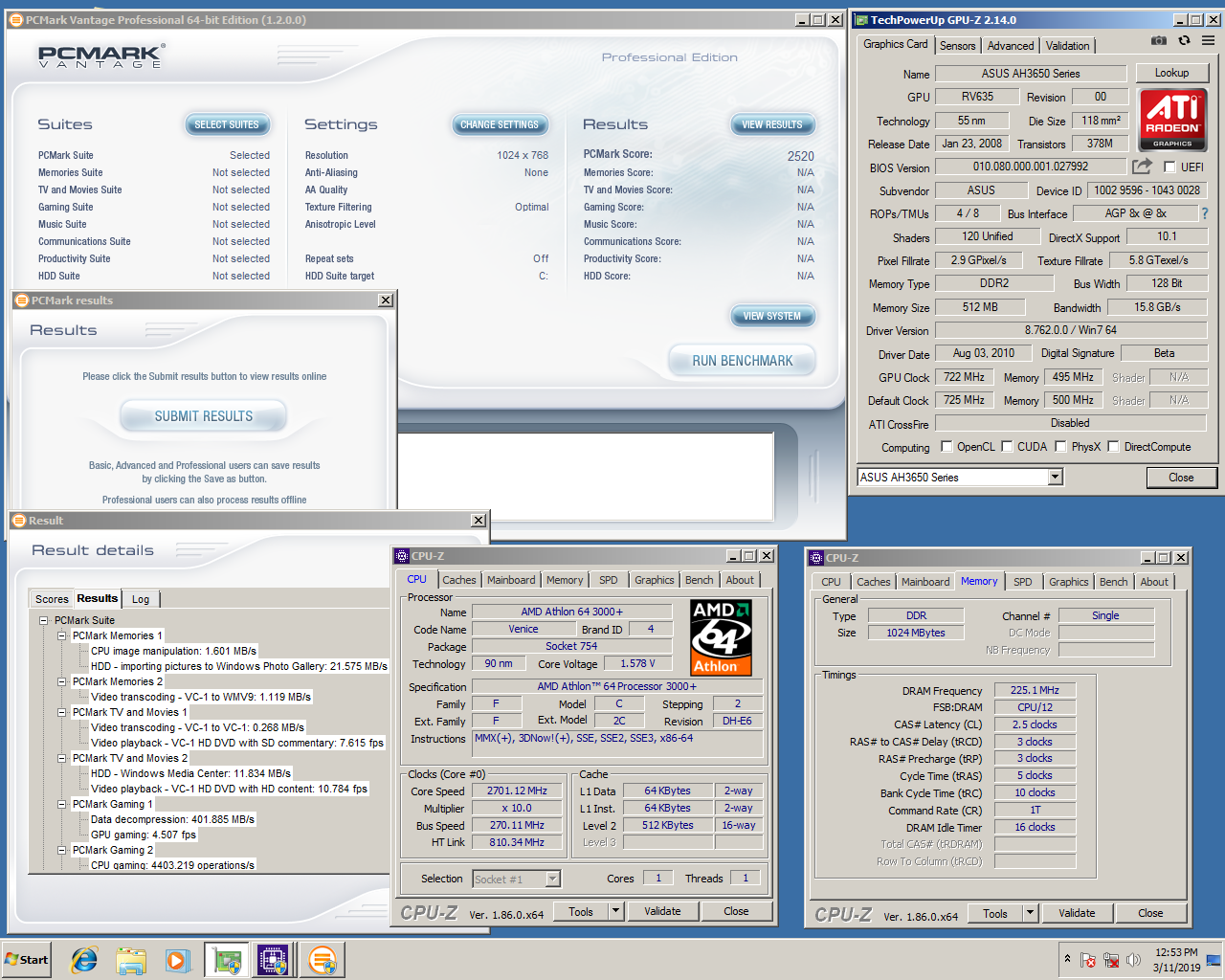
Task: Switch to GPU-Z taskbar button
Action: pos(227,960)
